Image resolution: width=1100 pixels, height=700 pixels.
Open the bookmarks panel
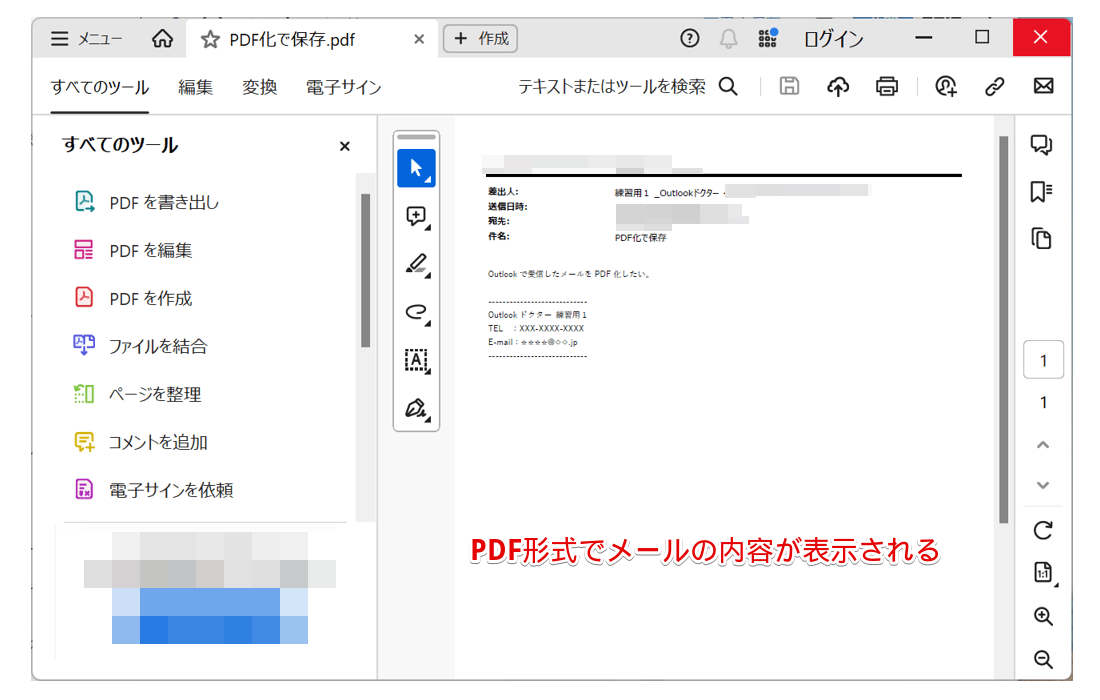[1042, 191]
